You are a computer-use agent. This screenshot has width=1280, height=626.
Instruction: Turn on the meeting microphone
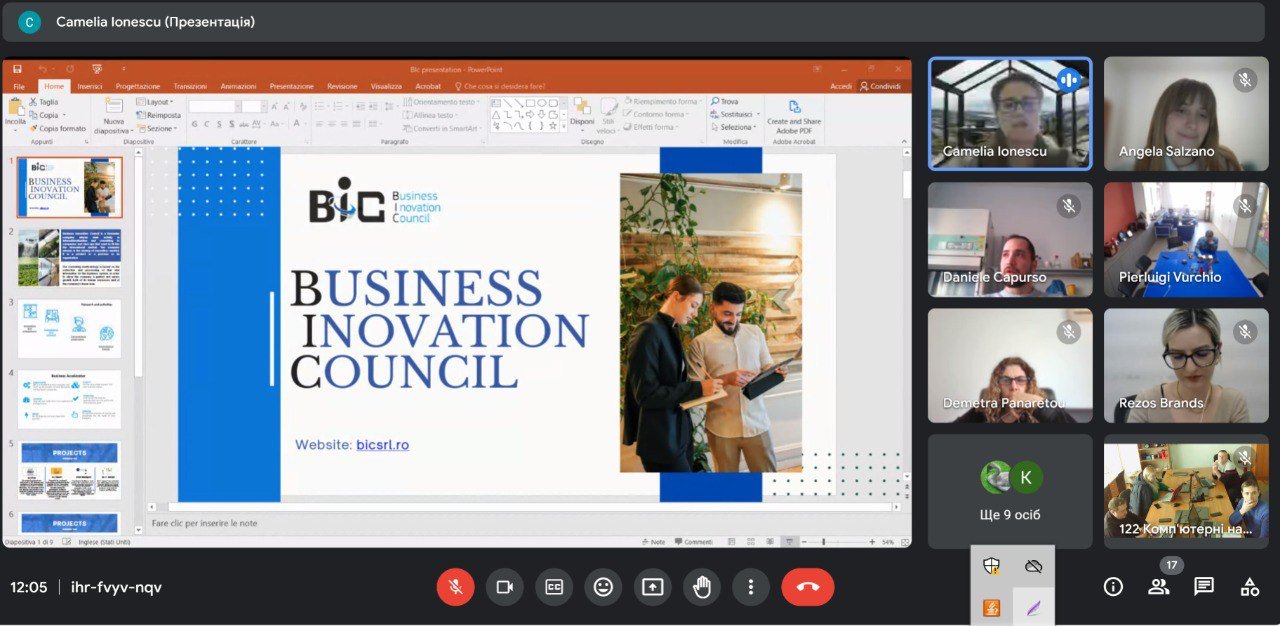click(x=455, y=587)
